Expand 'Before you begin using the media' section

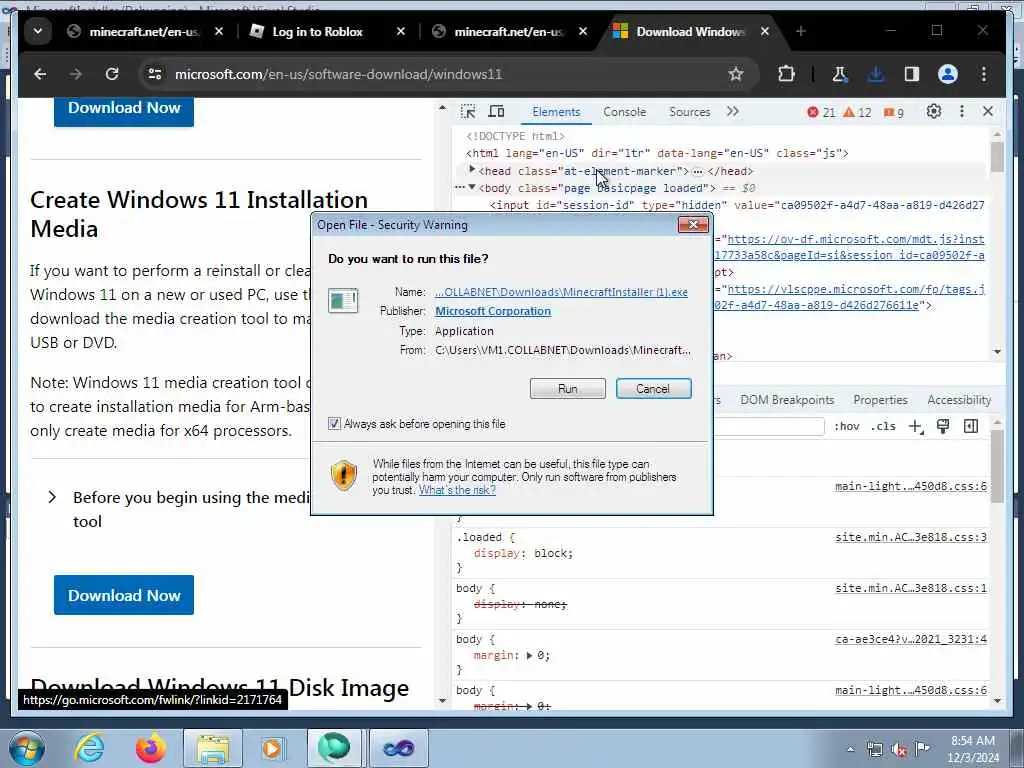(52, 498)
